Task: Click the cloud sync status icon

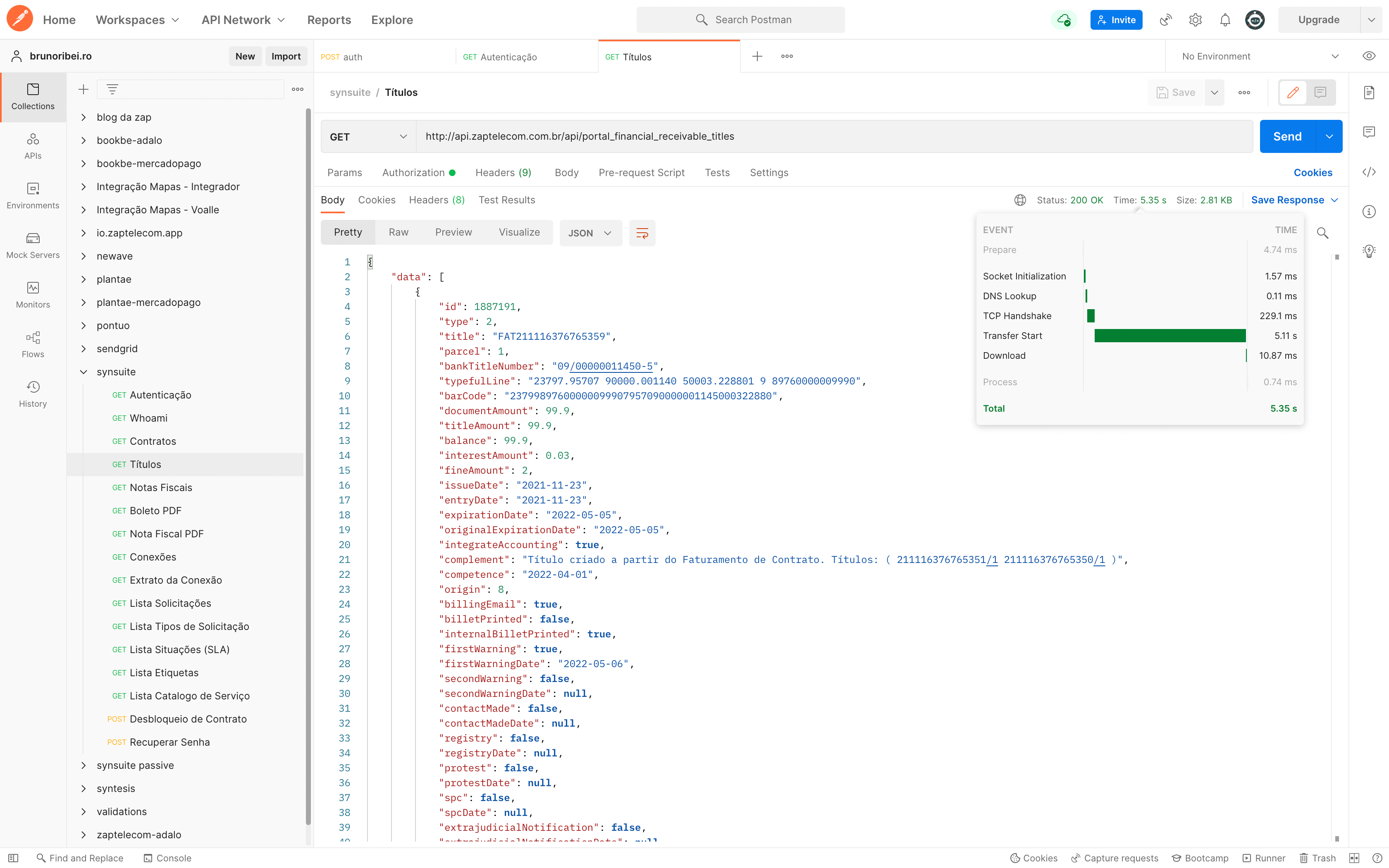Action: click(x=1064, y=20)
